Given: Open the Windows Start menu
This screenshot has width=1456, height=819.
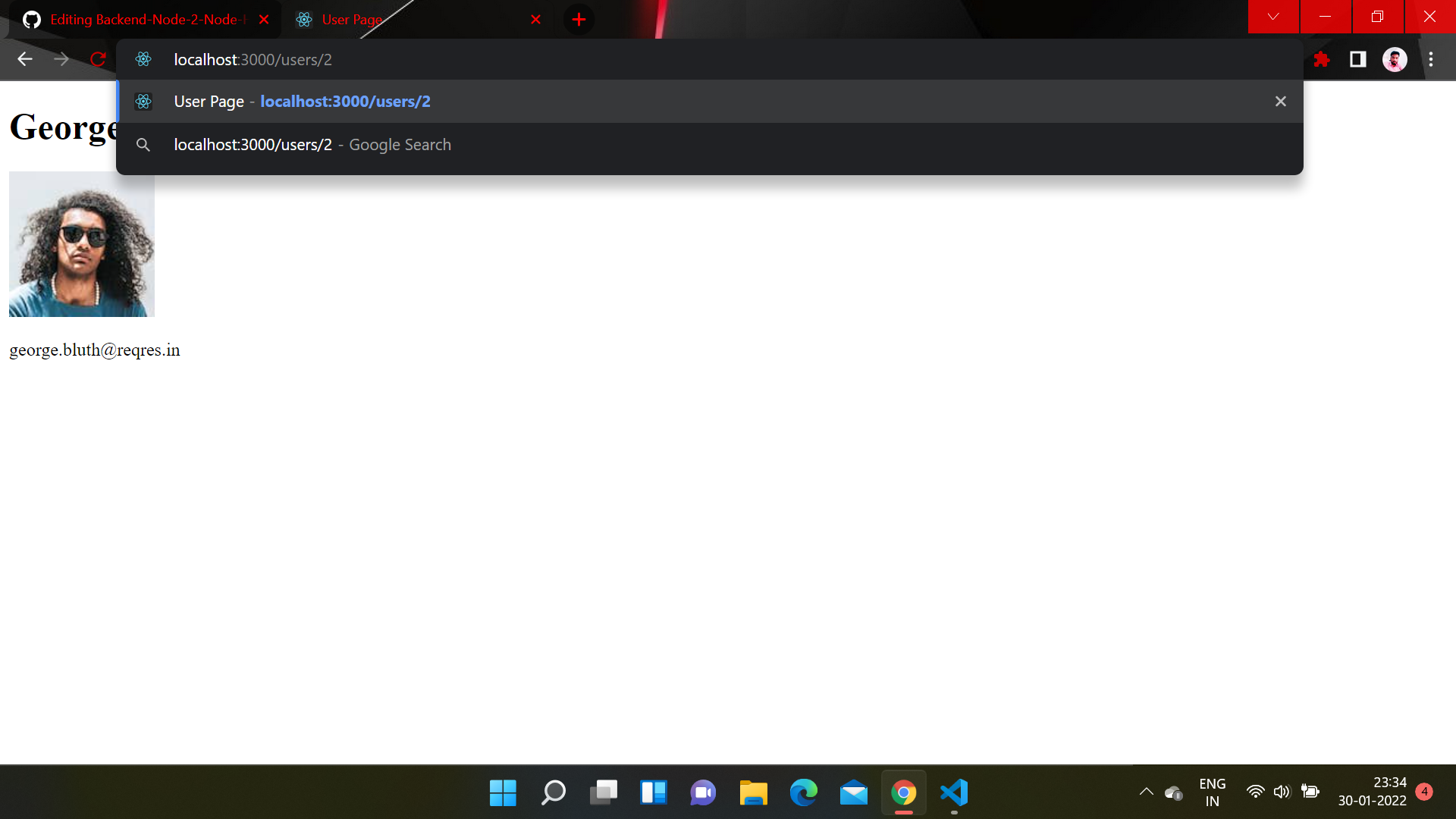Looking at the screenshot, I should pyautogui.click(x=503, y=793).
